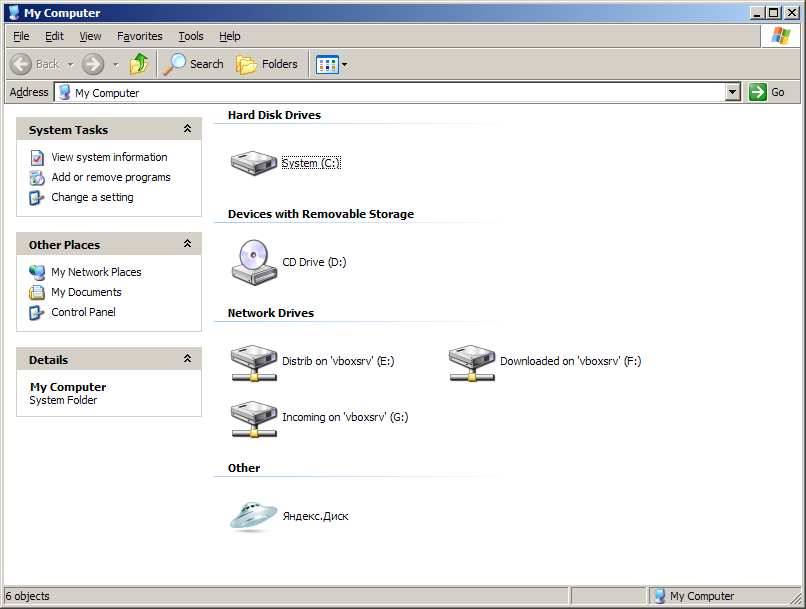Toggle the Folders pane button
The height and width of the screenshot is (609, 806).
tap(267, 64)
